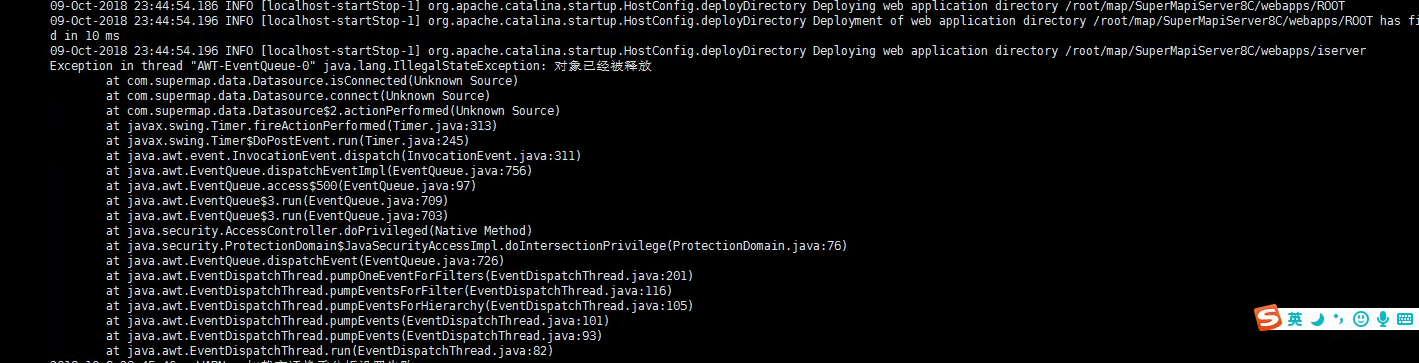Toggle the crescent moon half-width mode icon
This screenshot has height=363, width=1419.
[x=1317, y=319]
